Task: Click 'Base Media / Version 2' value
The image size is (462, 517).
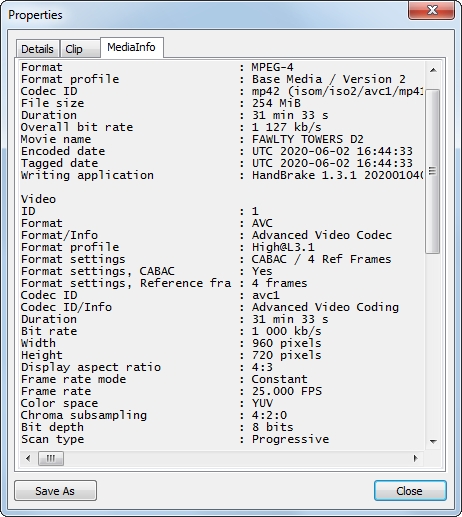Action: pyautogui.click(x=329, y=79)
